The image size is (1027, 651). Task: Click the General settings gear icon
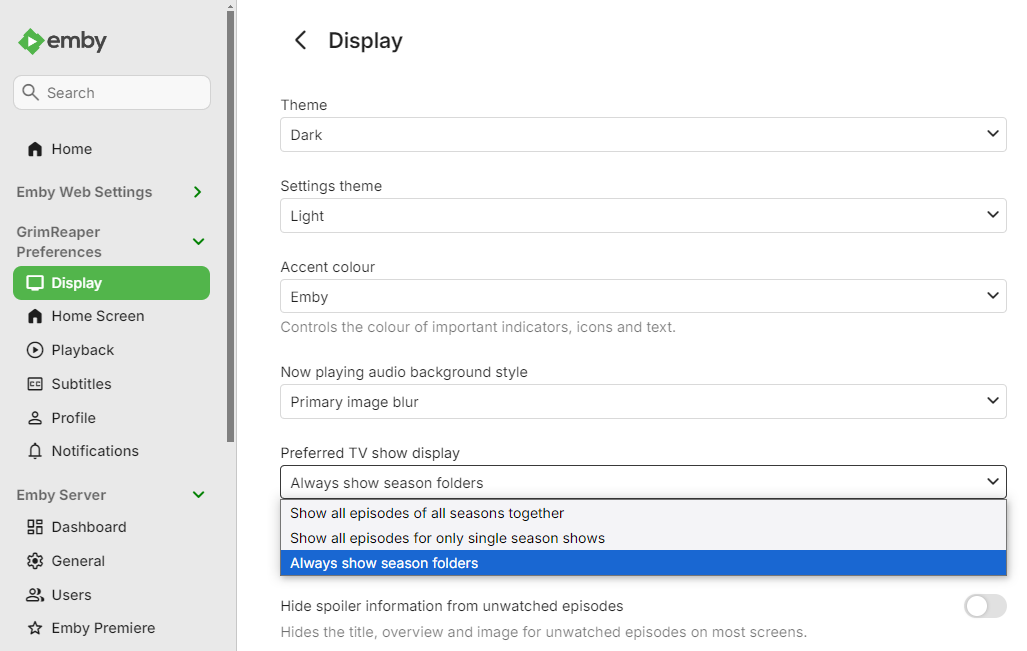(x=35, y=561)
